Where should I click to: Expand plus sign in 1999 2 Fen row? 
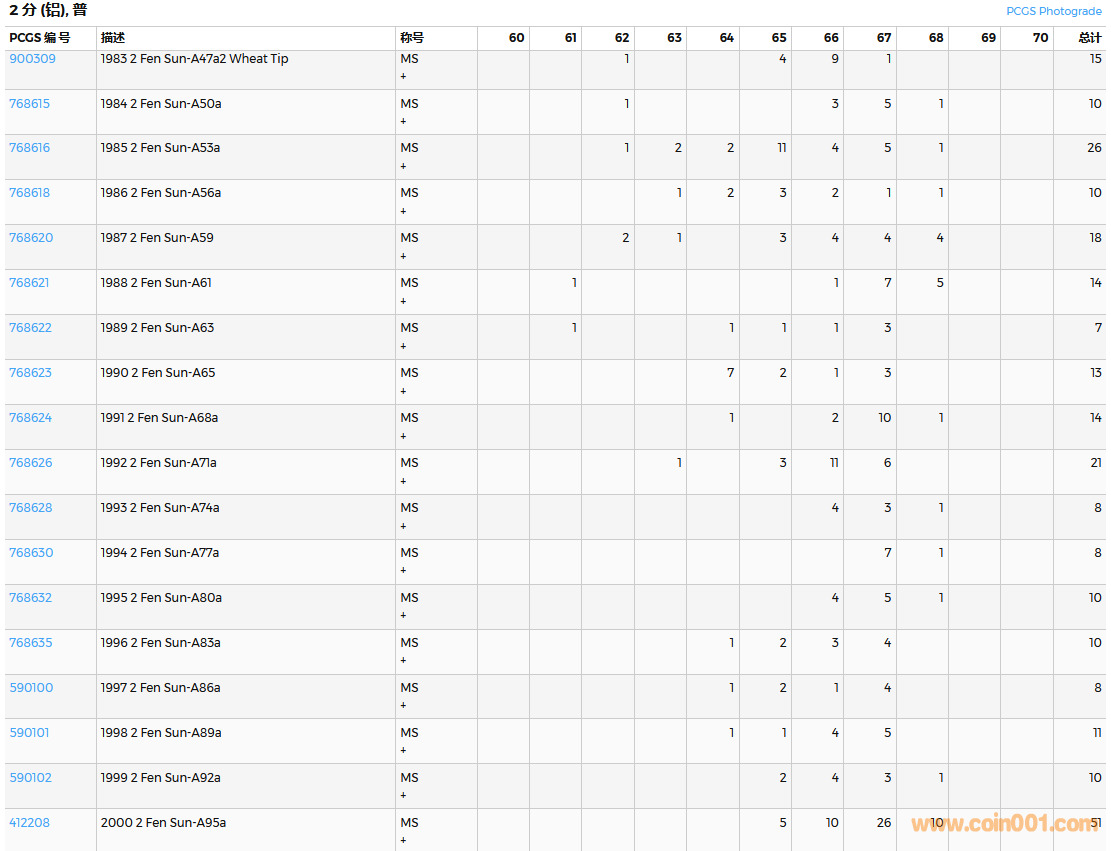pyautogui.click(x=404, y=796)
